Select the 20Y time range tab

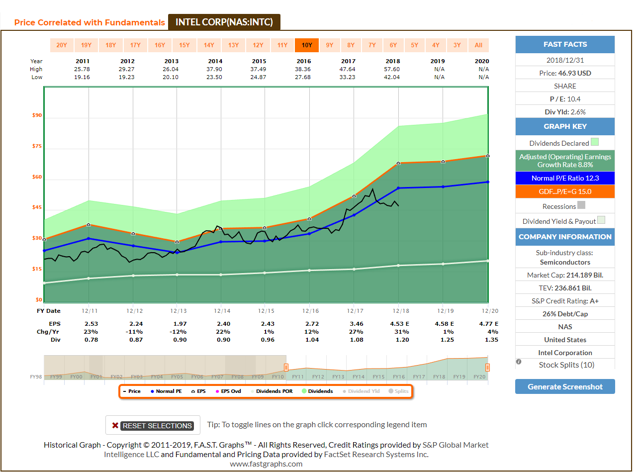click(62, 45)
